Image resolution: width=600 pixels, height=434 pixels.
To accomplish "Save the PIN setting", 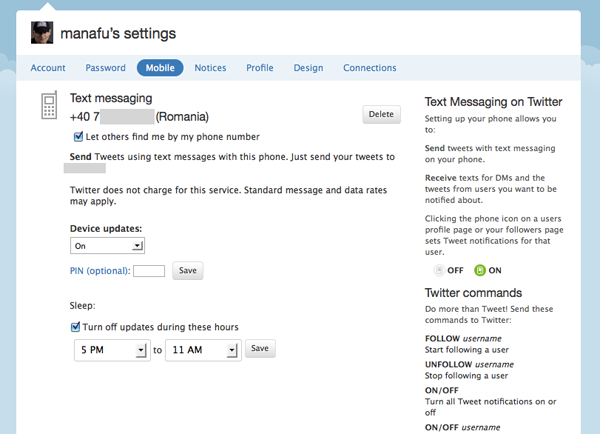I will [188, 271].
